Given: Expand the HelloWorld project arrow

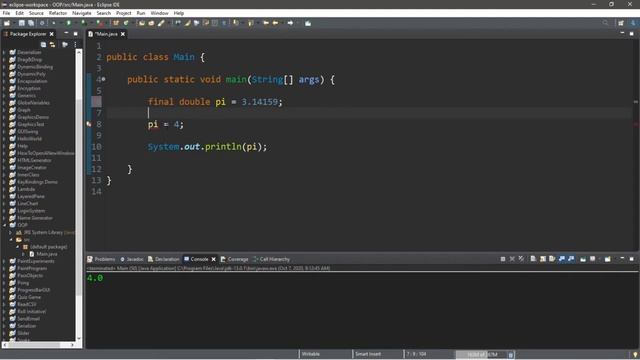Looking at the screenshot, I should [4, 138].
